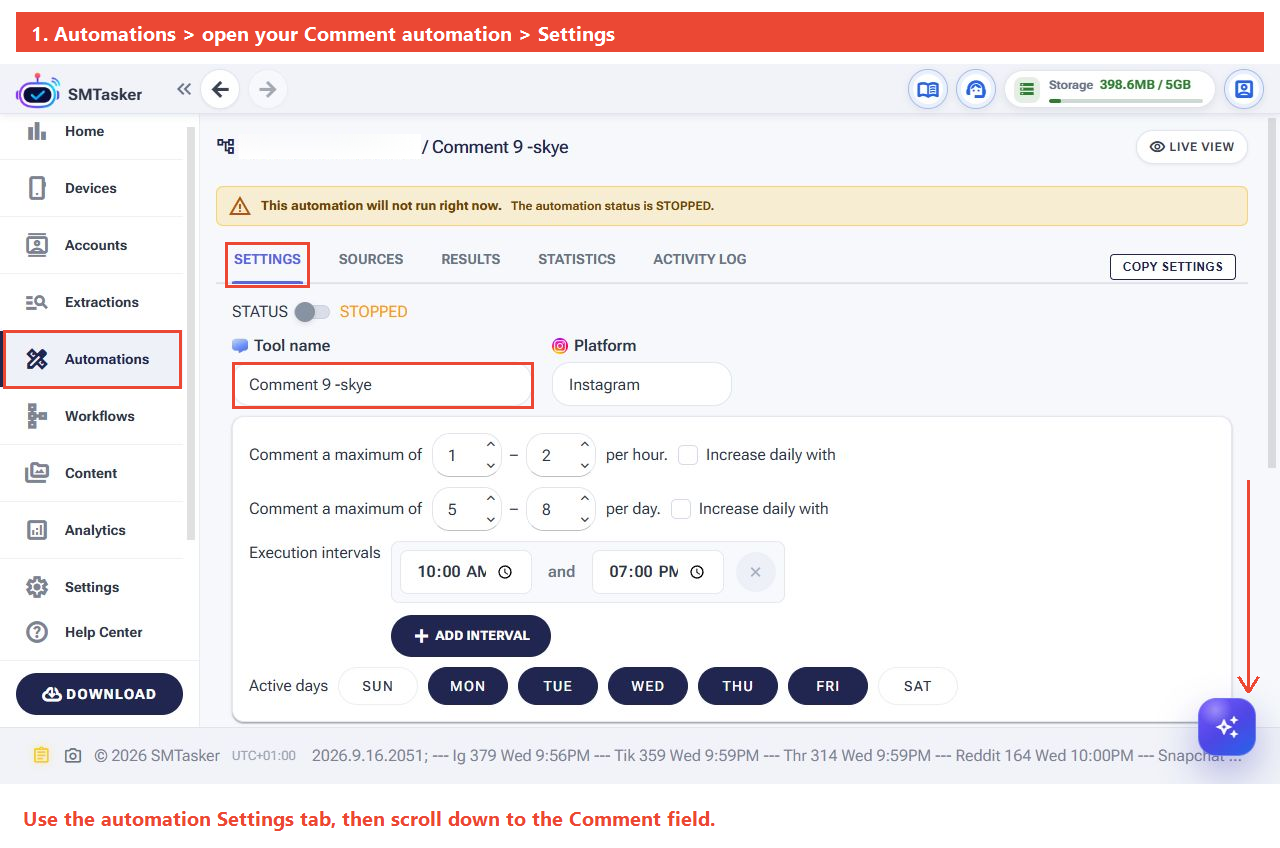1280x848 pixels.
Task: Open Content in the sidebar
Action: click(x=92, y=473)
